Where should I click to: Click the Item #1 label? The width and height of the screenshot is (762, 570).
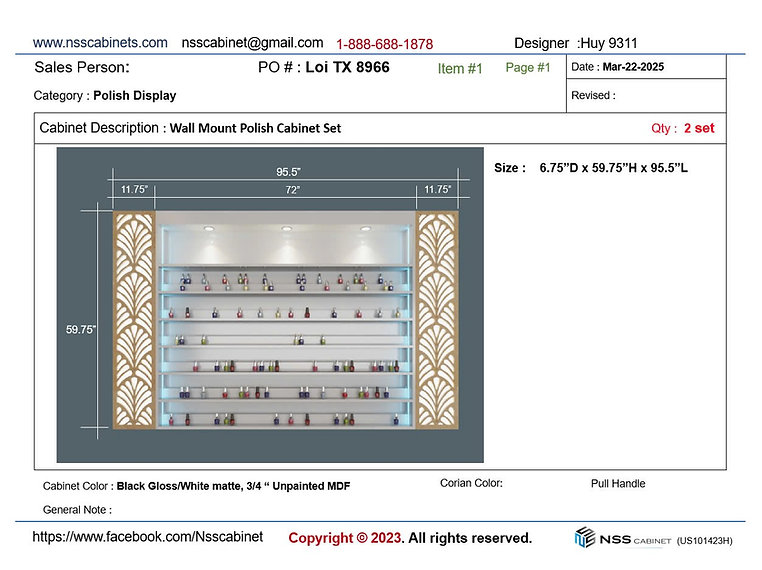(x=460, y=69)
